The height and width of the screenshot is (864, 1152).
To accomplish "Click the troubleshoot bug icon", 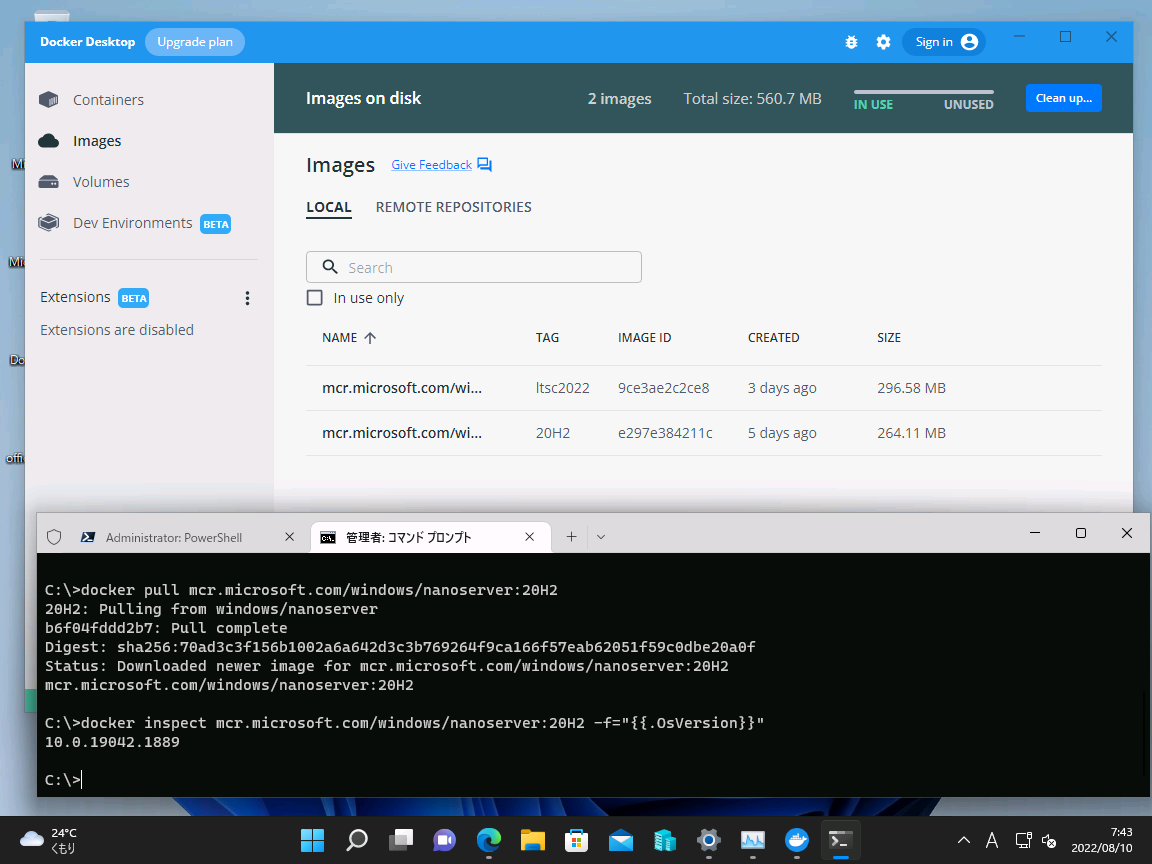I will 851,42.
